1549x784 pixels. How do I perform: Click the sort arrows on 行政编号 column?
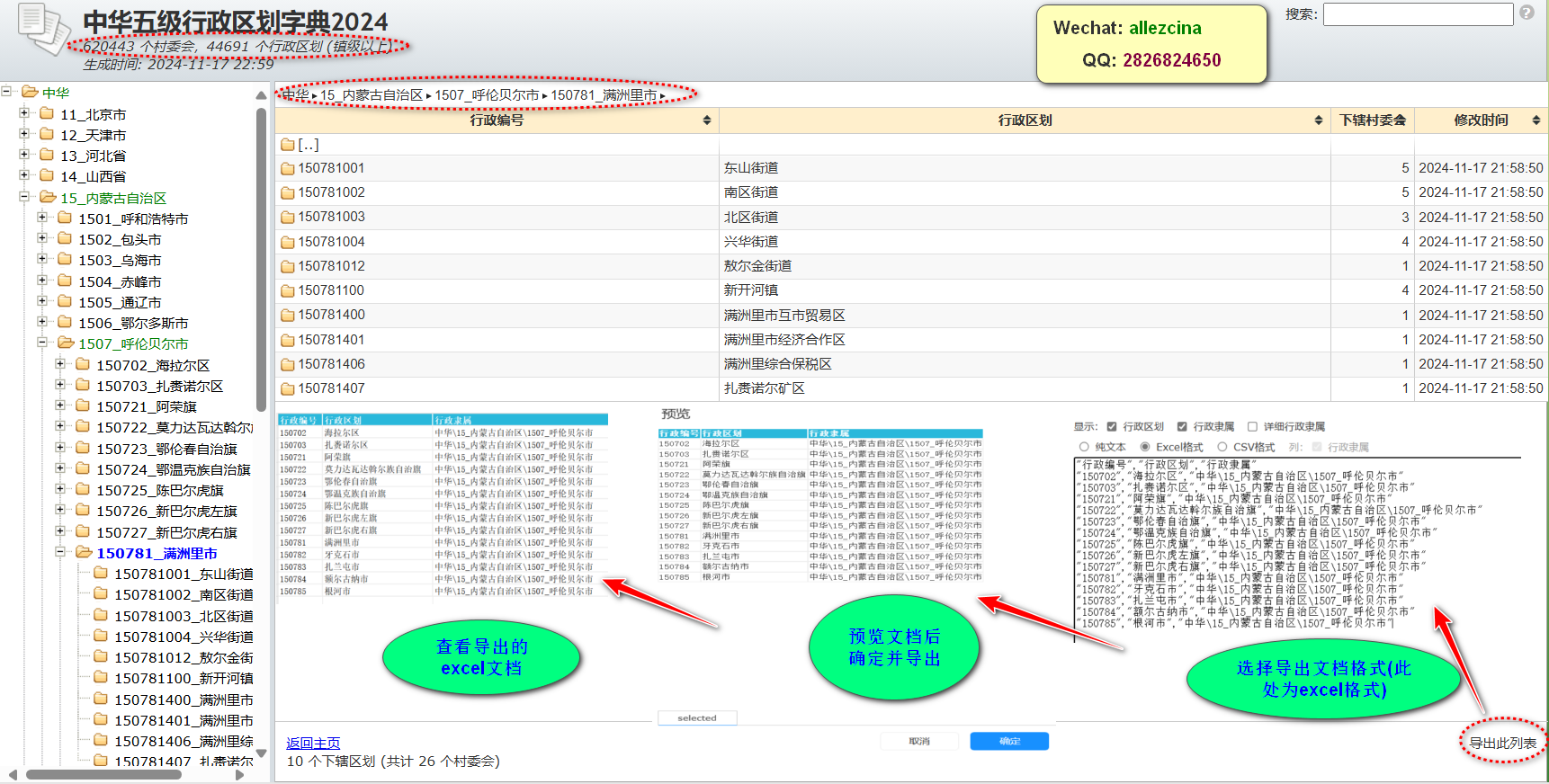[x=707, y=120]
